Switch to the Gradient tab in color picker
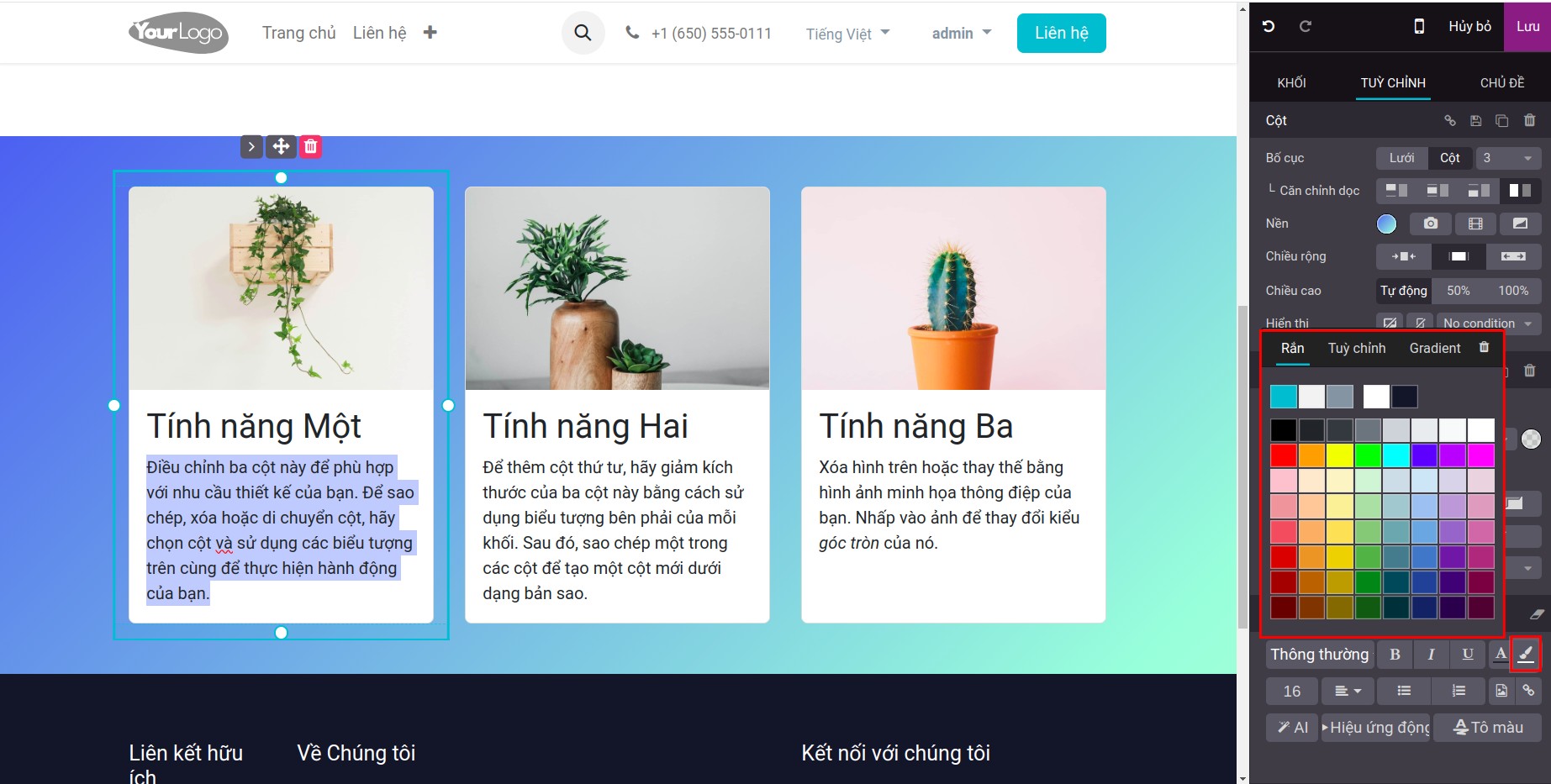1551x784 pixels. click(1433, 348)
